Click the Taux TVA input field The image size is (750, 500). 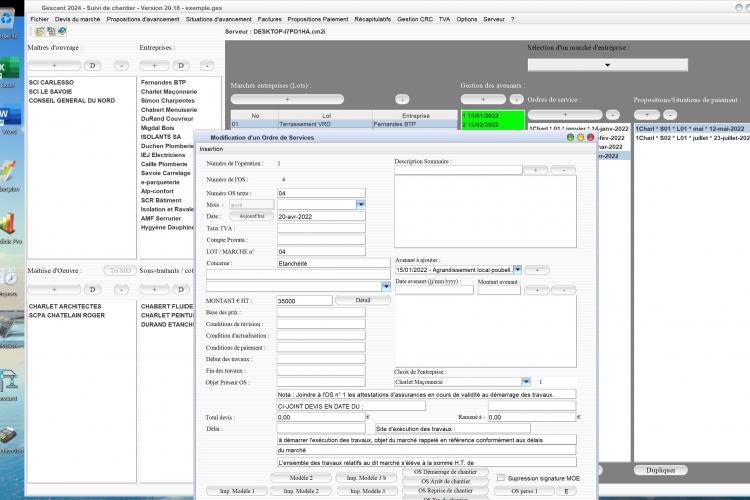[321, 228]
